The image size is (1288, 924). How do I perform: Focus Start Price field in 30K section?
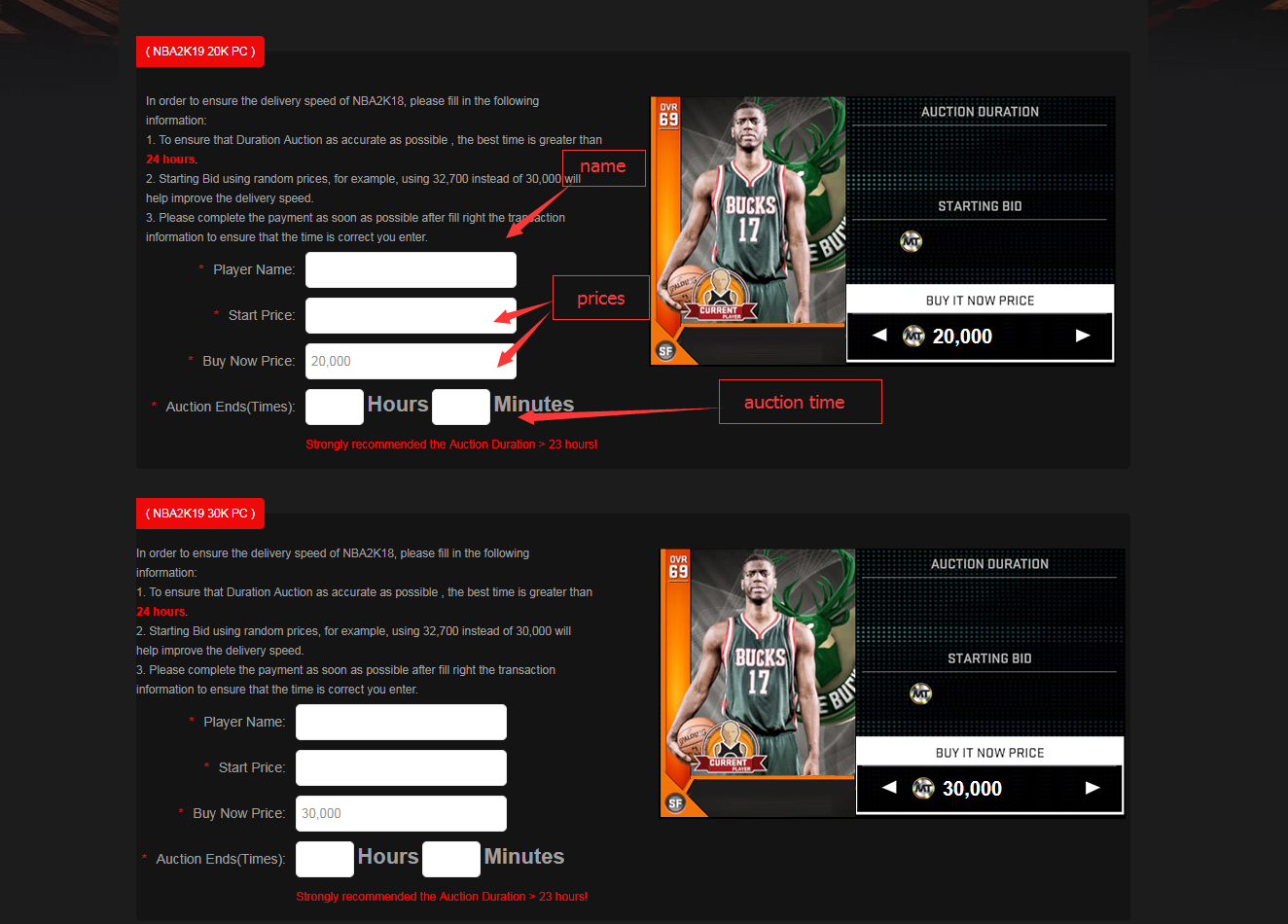tap(401, 767)
